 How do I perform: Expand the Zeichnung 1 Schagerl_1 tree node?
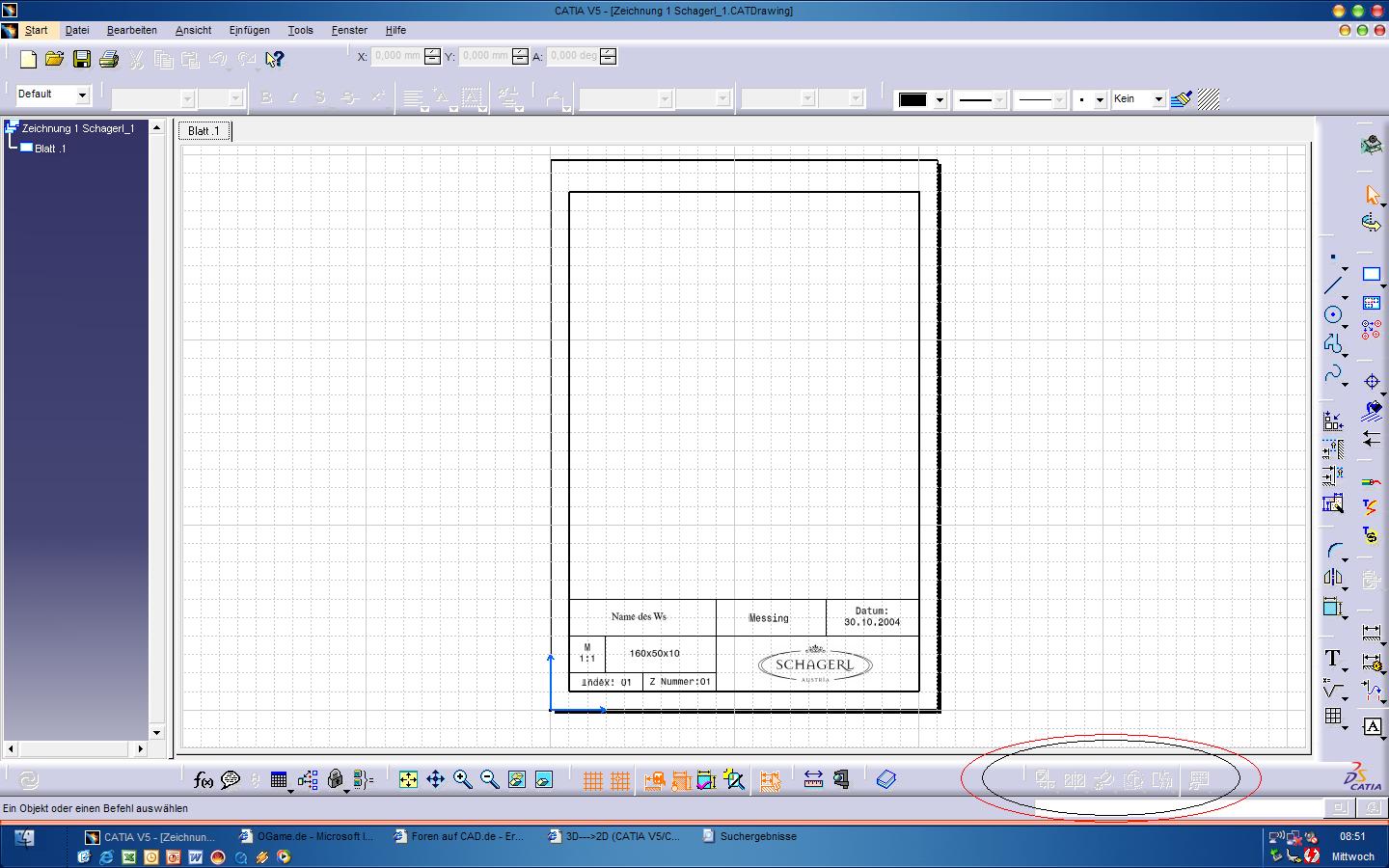click(11, 127)
